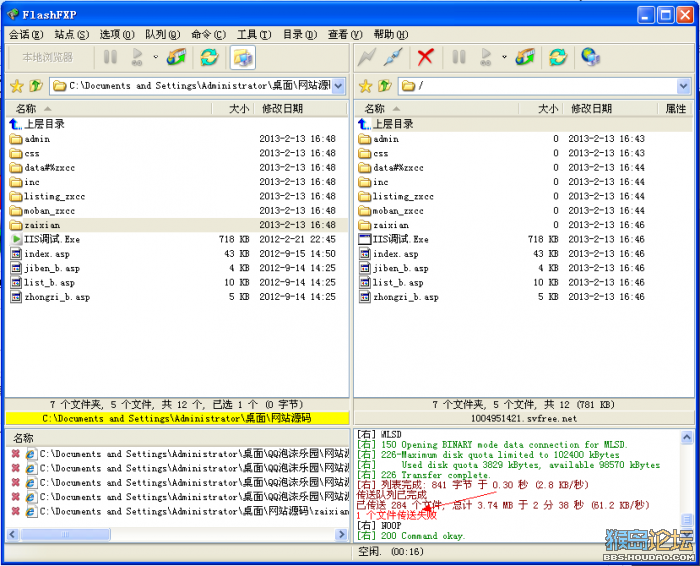Select 上层目录 in the remote pane
700x566 pixels.
[525, 124]
